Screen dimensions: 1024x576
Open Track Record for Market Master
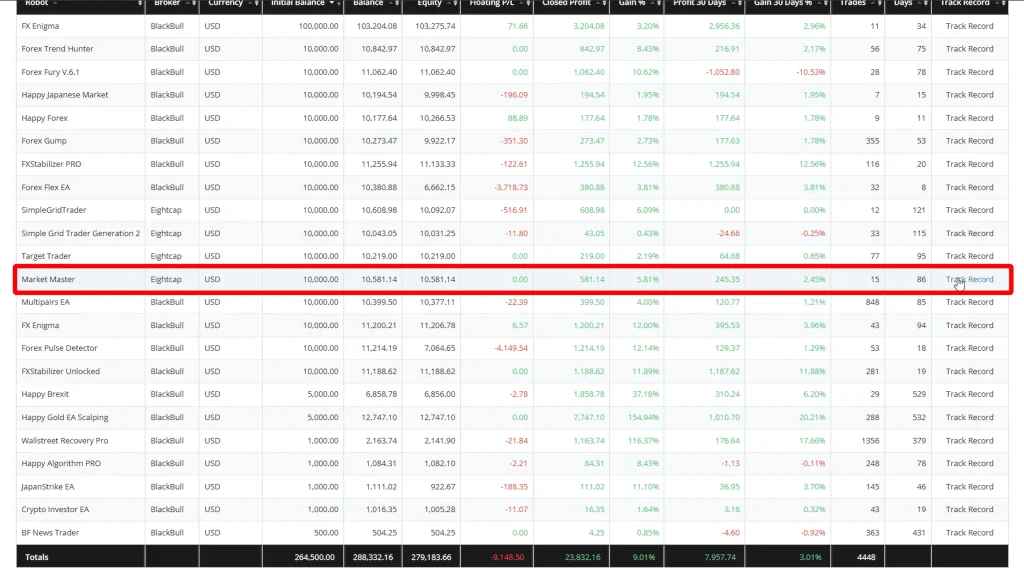point(969,280)
